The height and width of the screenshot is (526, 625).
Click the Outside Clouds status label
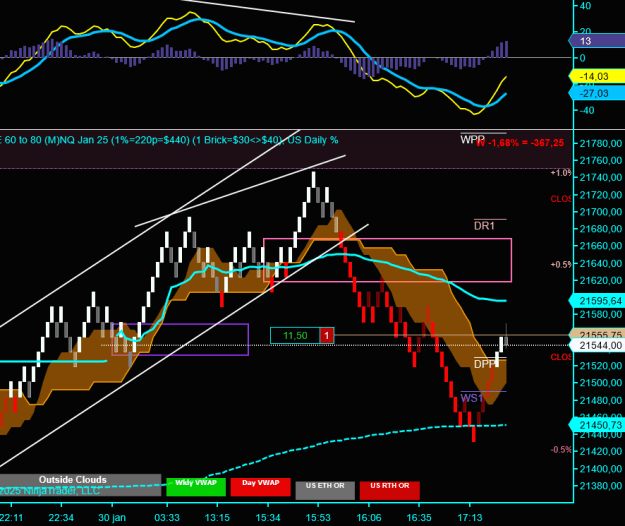pos(73,480)
